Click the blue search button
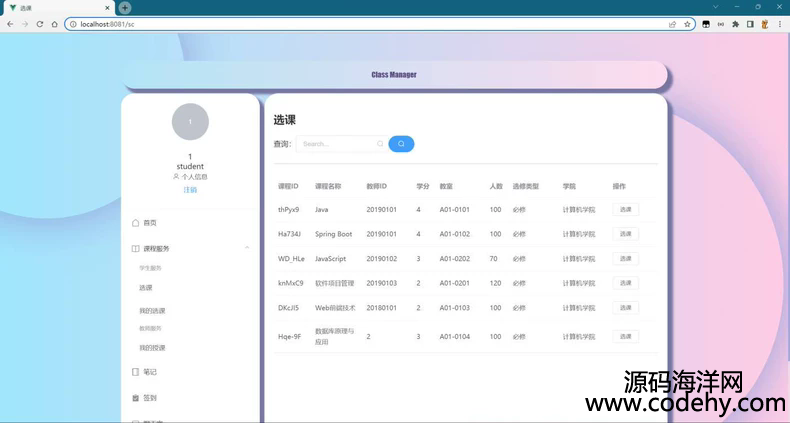The image size is (790, 423). 401,144
